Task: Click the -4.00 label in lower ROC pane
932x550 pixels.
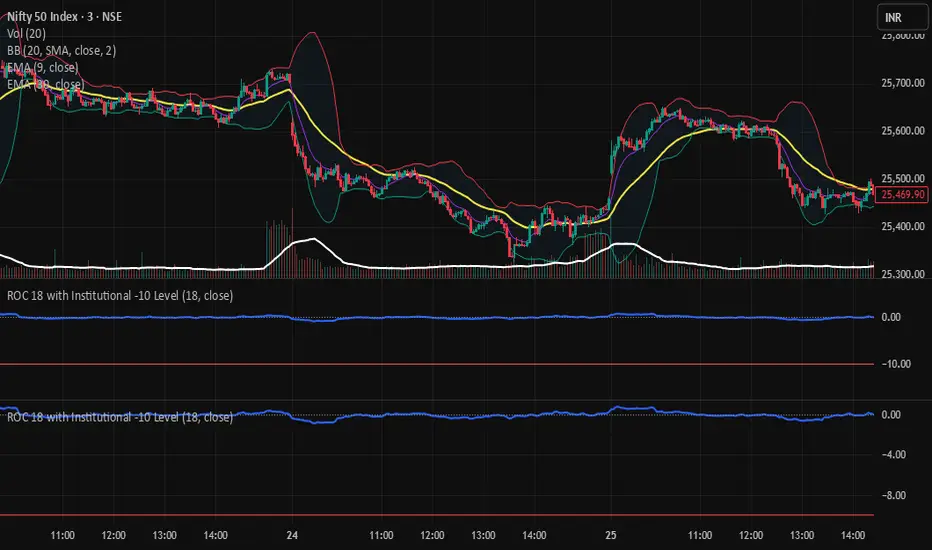Action: tap(893, 454)
